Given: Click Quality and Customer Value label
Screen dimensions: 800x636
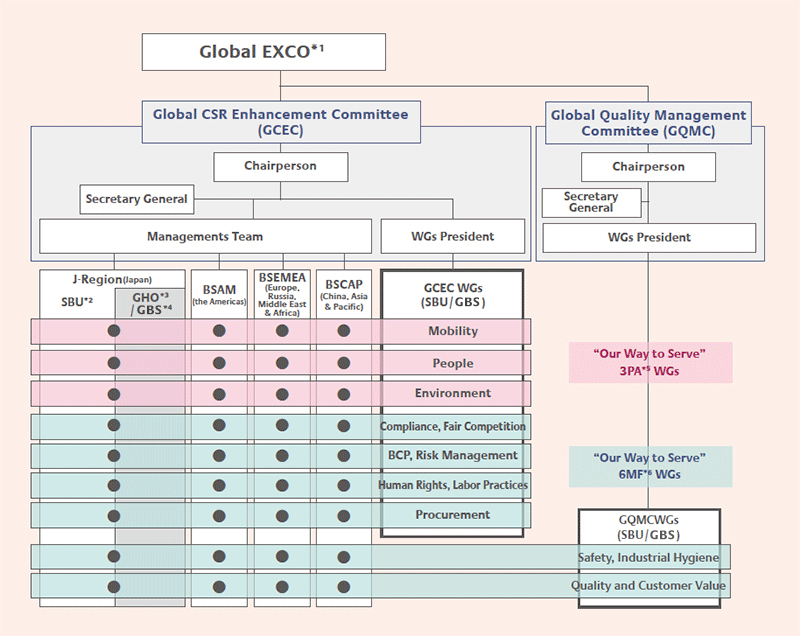Looking at the screenshot, I should (648, 586).
